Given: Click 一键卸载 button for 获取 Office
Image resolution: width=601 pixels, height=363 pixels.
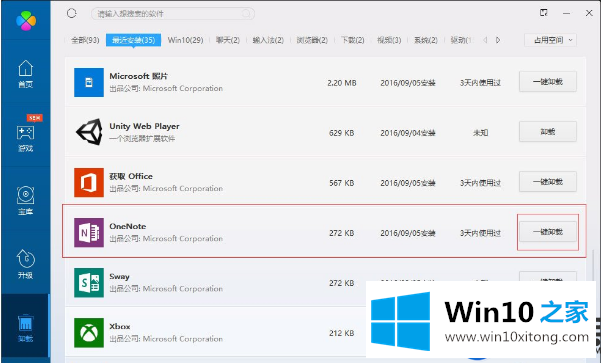Looking at the screenshot, I should (548, 182).
